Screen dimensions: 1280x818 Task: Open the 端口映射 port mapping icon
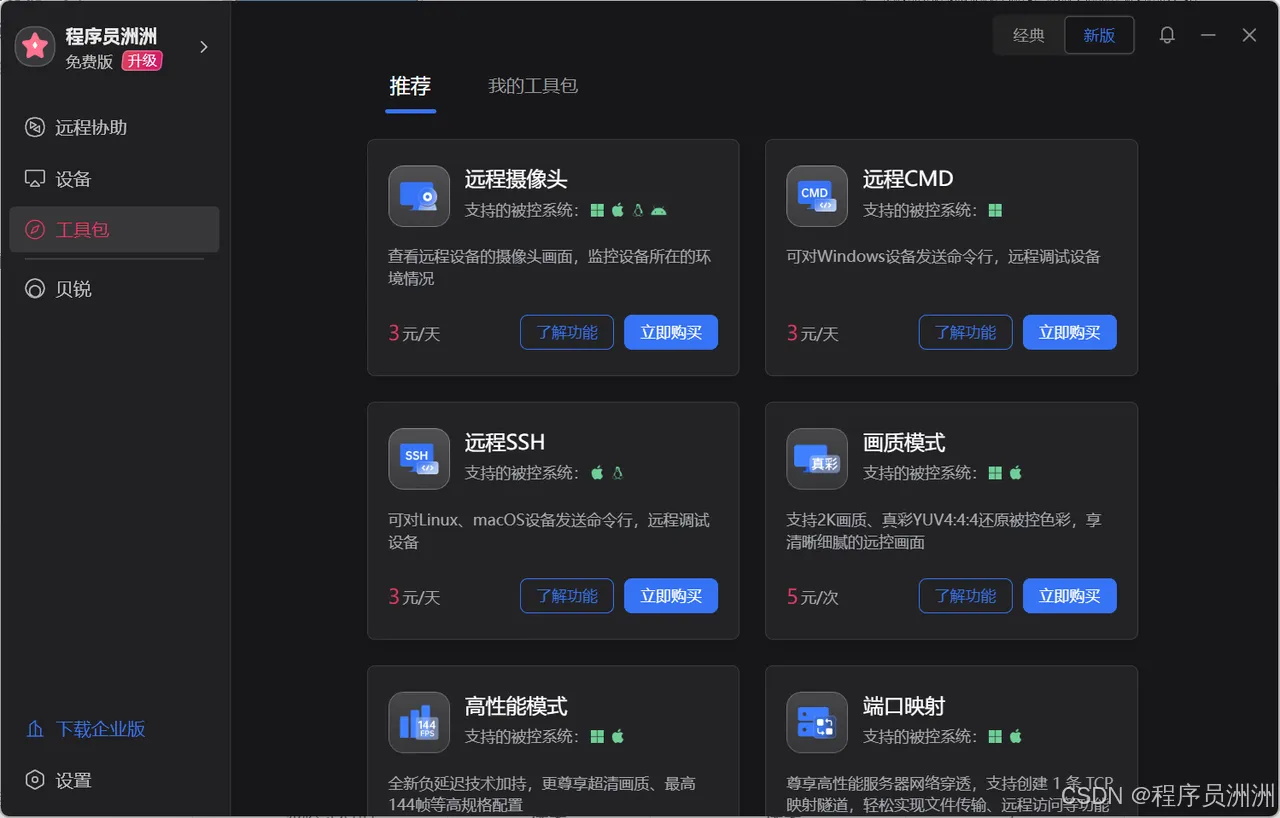(x=816, y=722)
